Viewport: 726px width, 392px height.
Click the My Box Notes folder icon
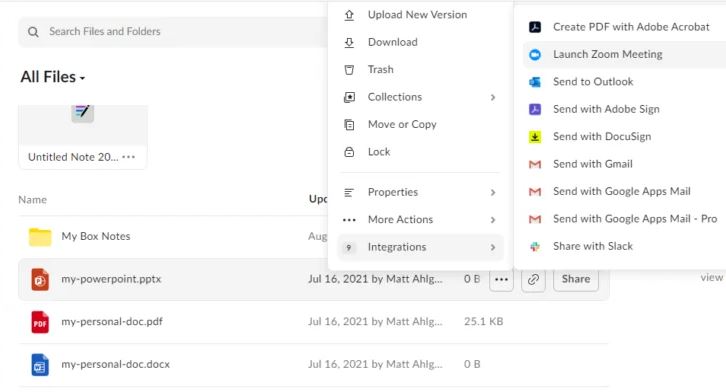point(40,237)
